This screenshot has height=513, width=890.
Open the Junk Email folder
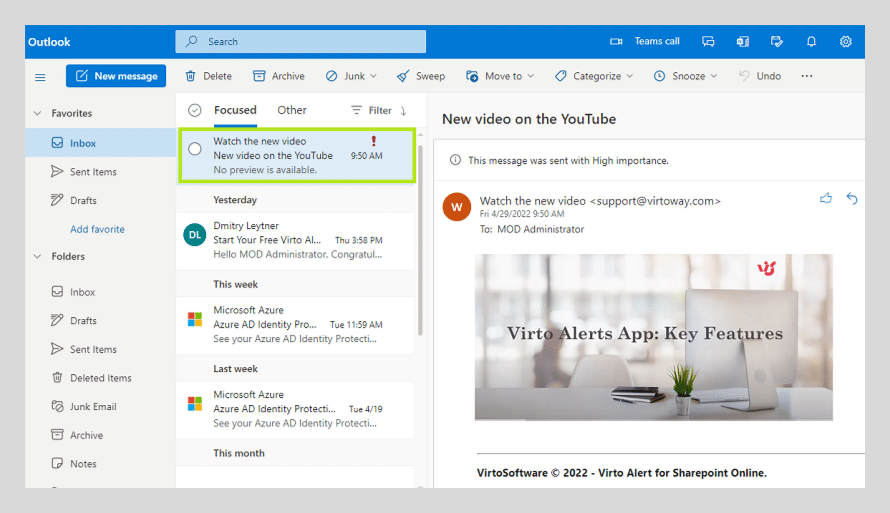[x=100, y=406]
